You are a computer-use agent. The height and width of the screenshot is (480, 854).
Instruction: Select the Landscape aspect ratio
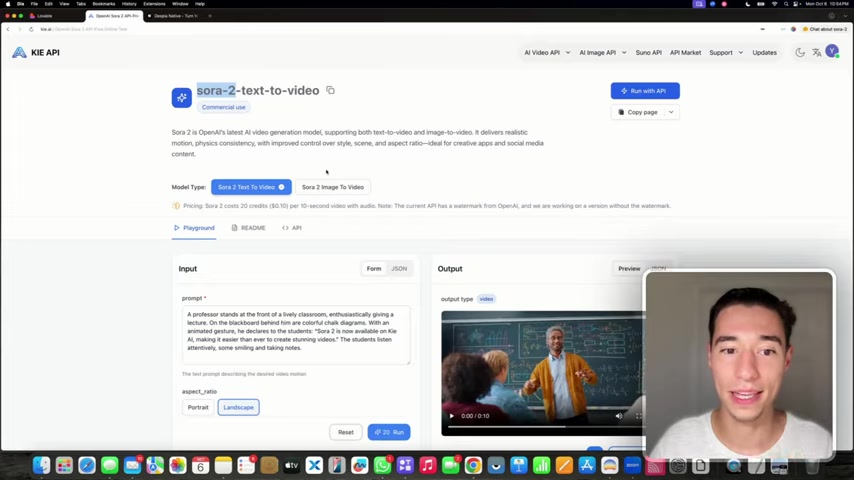[238, 407]
